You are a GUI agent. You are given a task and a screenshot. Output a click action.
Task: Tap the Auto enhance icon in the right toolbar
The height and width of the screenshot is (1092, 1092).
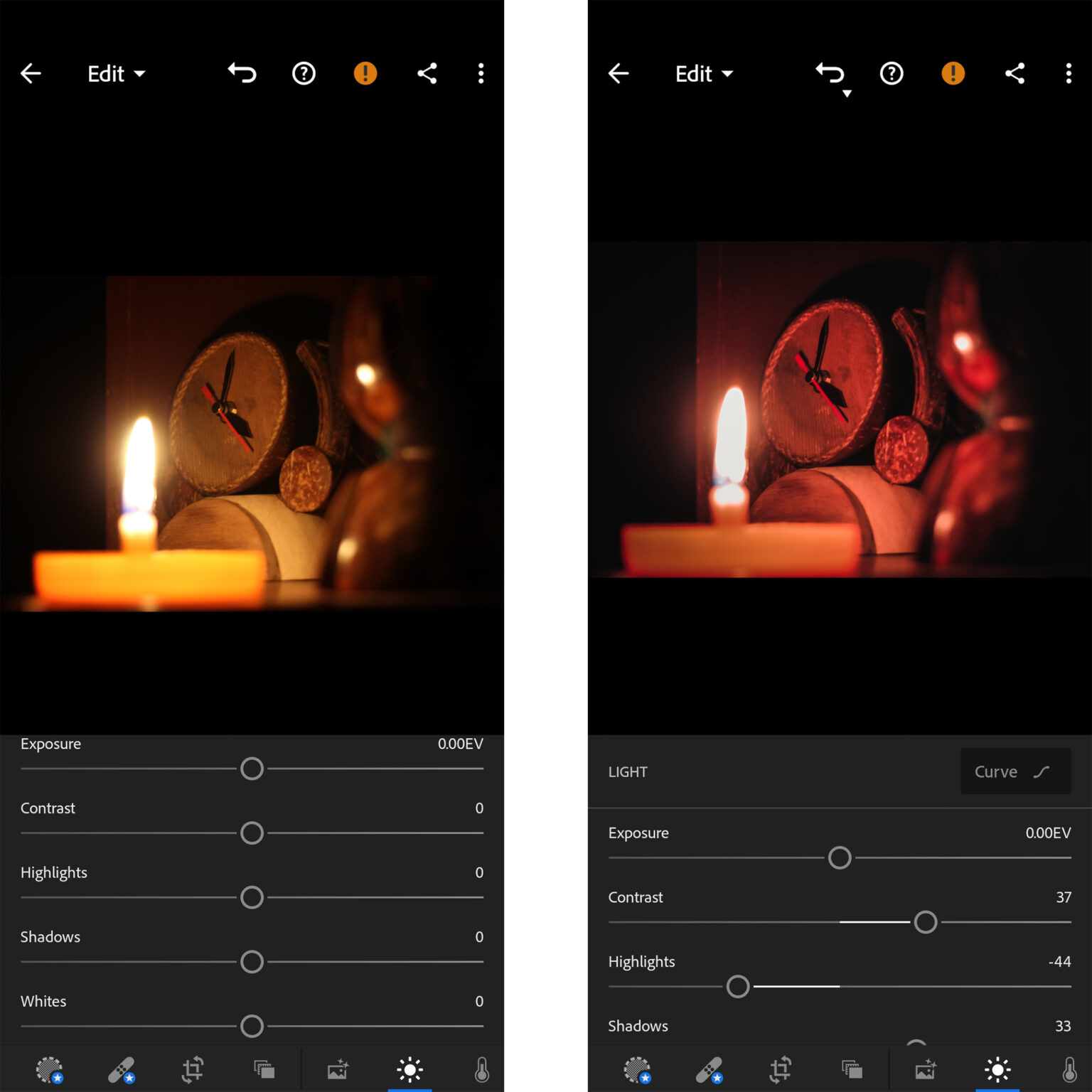tap(925, 1069)
